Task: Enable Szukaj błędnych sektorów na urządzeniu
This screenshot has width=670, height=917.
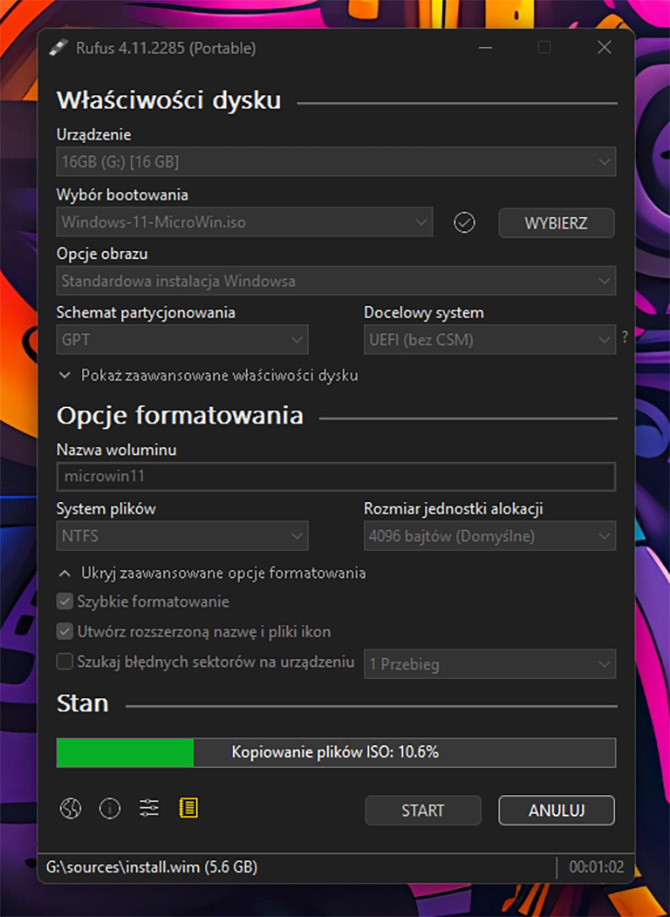Action: coord(64,661)
